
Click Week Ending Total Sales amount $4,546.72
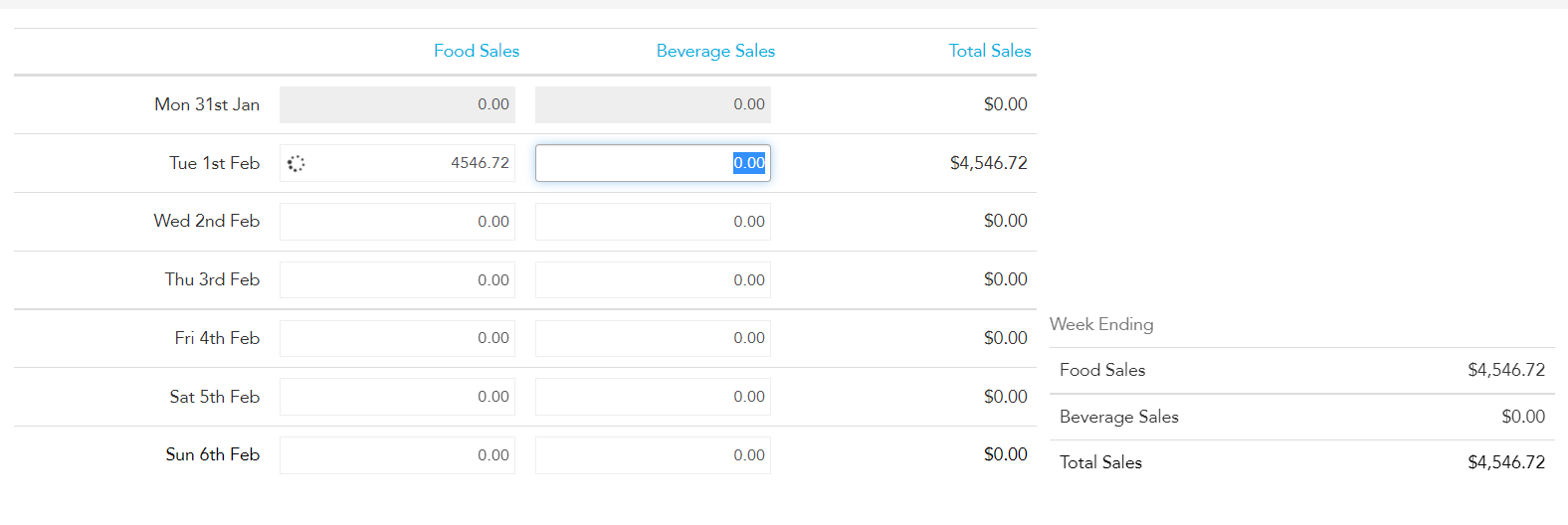pyautogui.click(x=1506, y=462)
